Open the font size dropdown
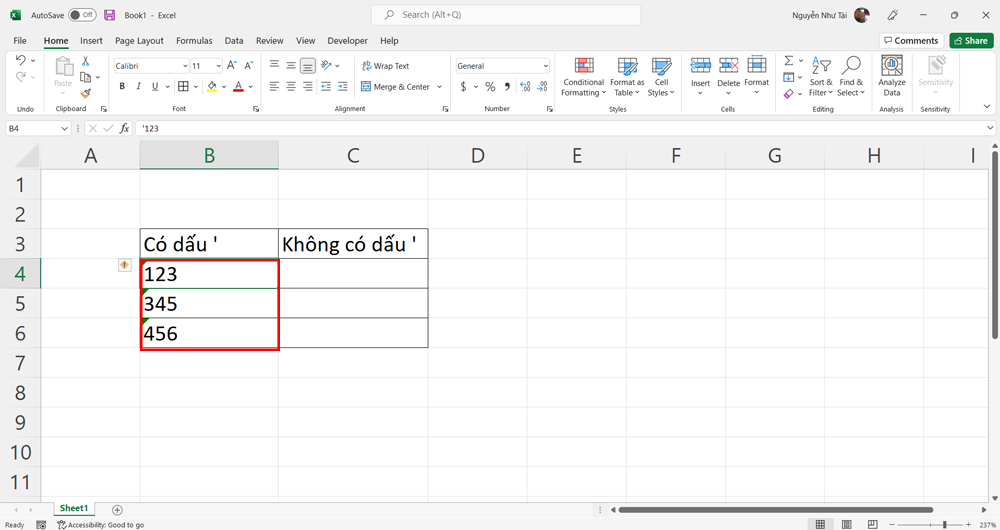Screen dimensions: 1000x530 [219, 66]
